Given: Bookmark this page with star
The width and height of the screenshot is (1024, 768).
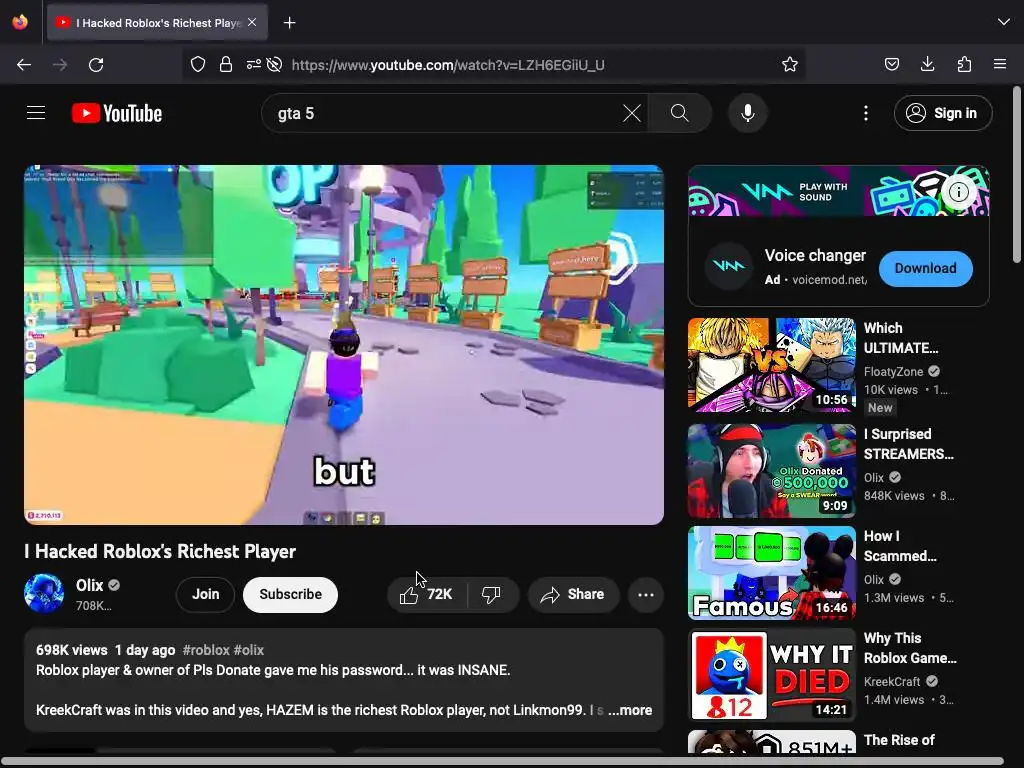Looking at the screenshot, I should pyautogui.click(x=790, y=64).
